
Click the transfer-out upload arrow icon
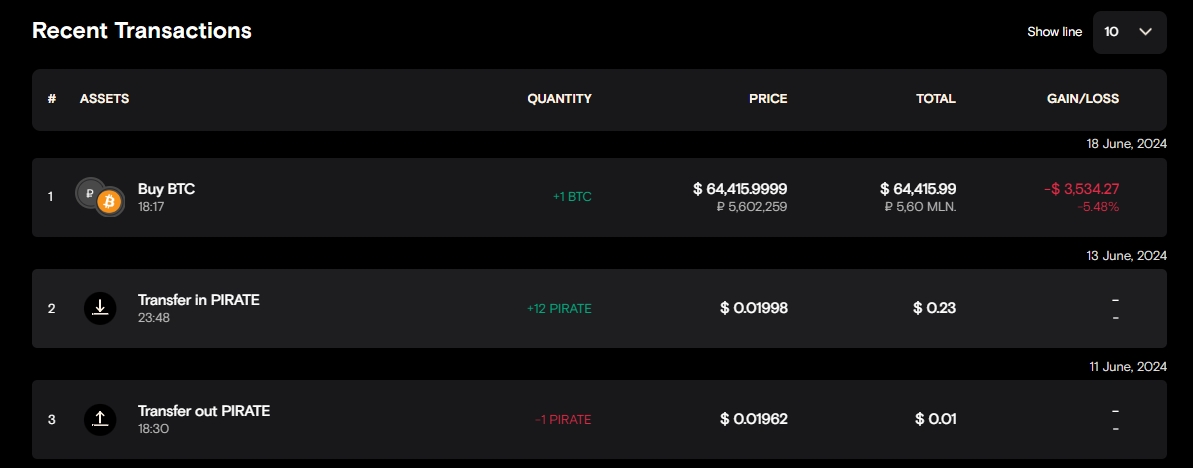click(100, 419)
